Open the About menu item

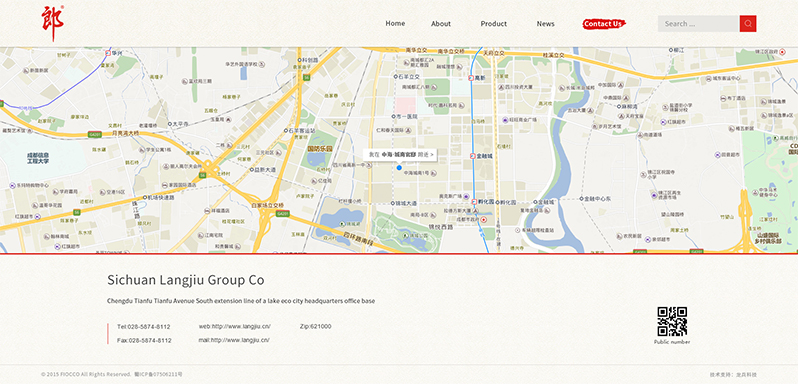(x=441, y=23)
